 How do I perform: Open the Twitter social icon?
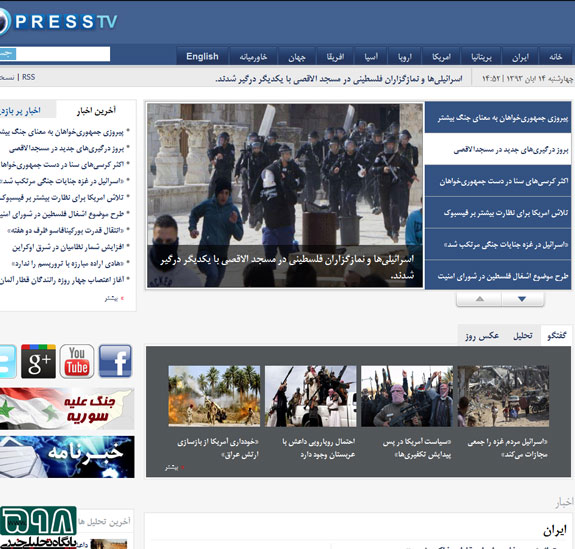pyautogui.click(x=7, y=361)
